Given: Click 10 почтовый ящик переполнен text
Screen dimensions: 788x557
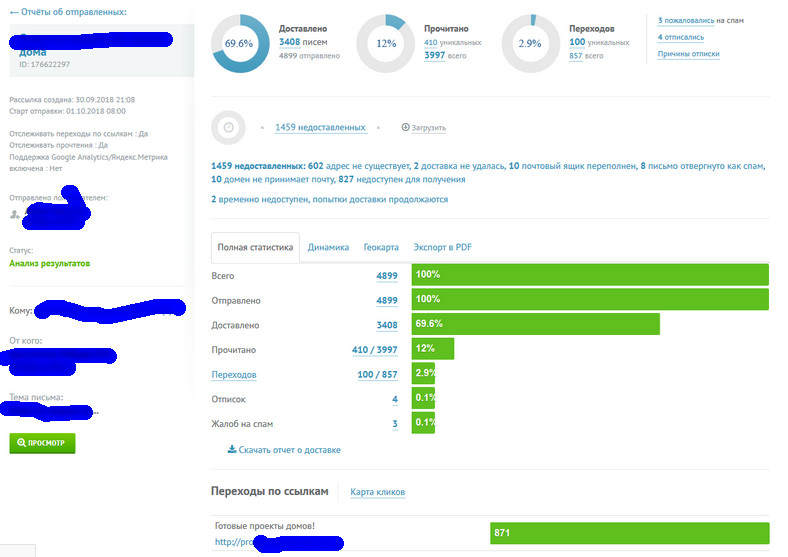Looking at the screenshot, I should click(x=572, y=166).
